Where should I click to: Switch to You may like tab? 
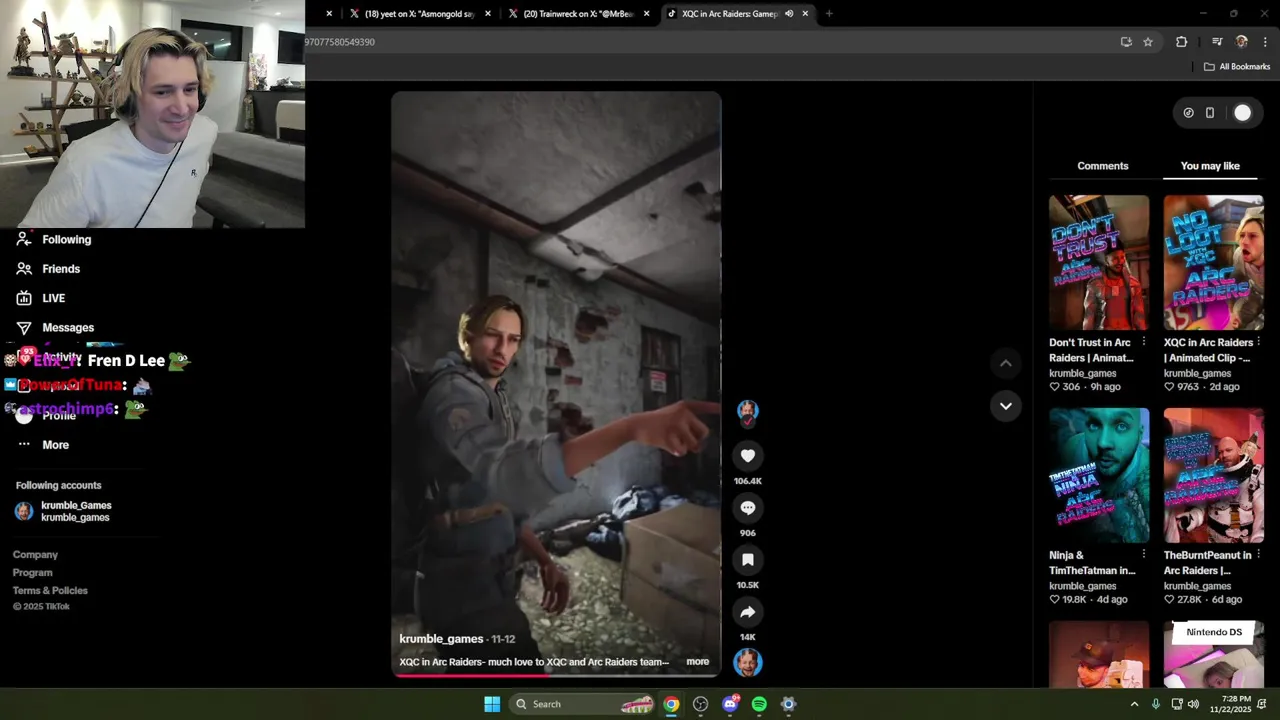[x=1210, y=166]
